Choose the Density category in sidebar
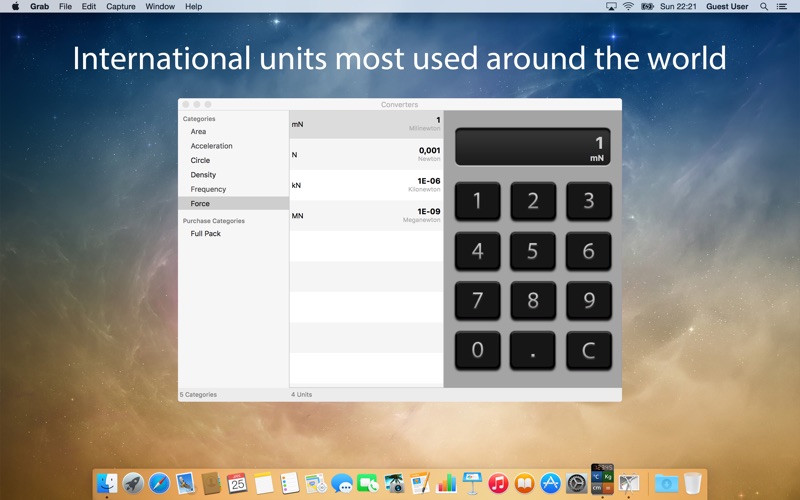This screenshot has width=800, height=500. click(203, 175)
